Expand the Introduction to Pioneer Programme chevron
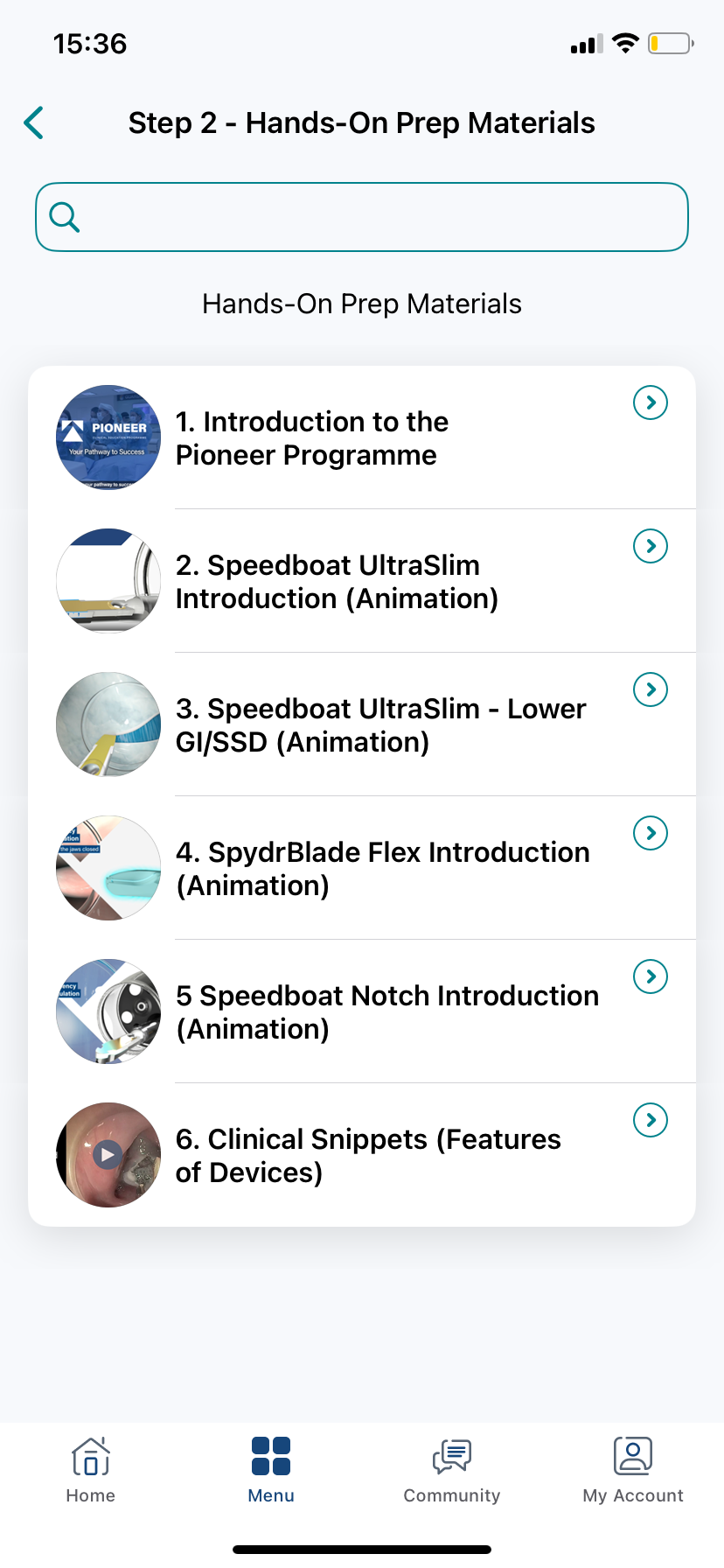The width and height of the screenshot is (724, 1568). (x=651, y=402)
